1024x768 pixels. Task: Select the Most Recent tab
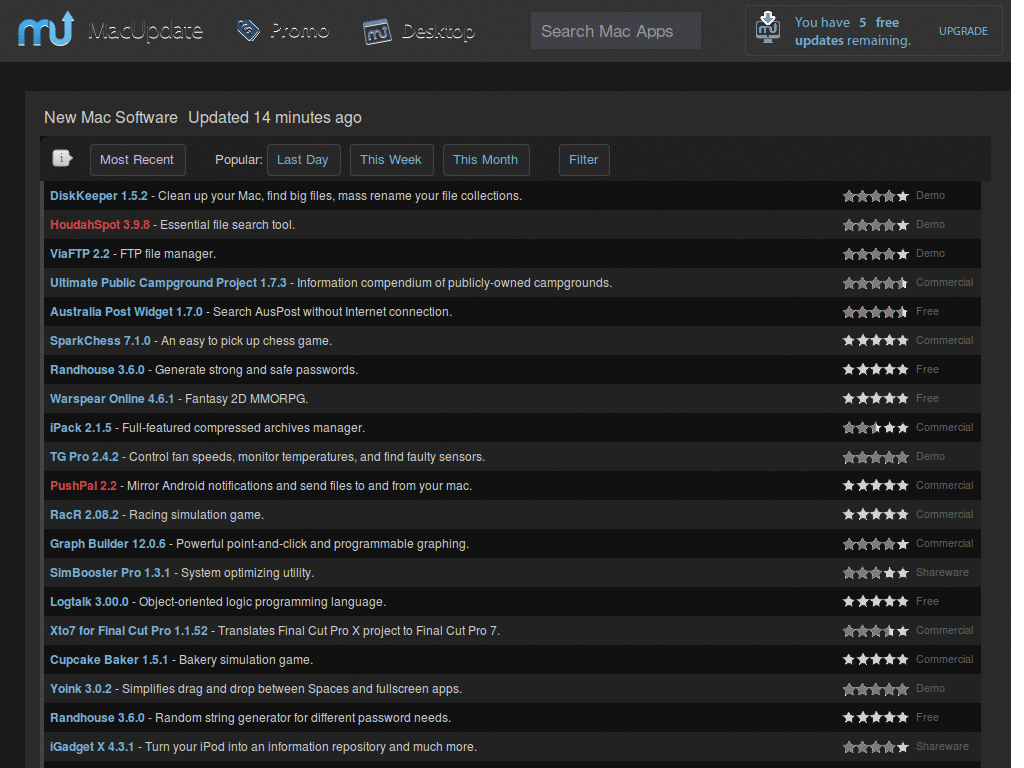(x=137, y=160)
